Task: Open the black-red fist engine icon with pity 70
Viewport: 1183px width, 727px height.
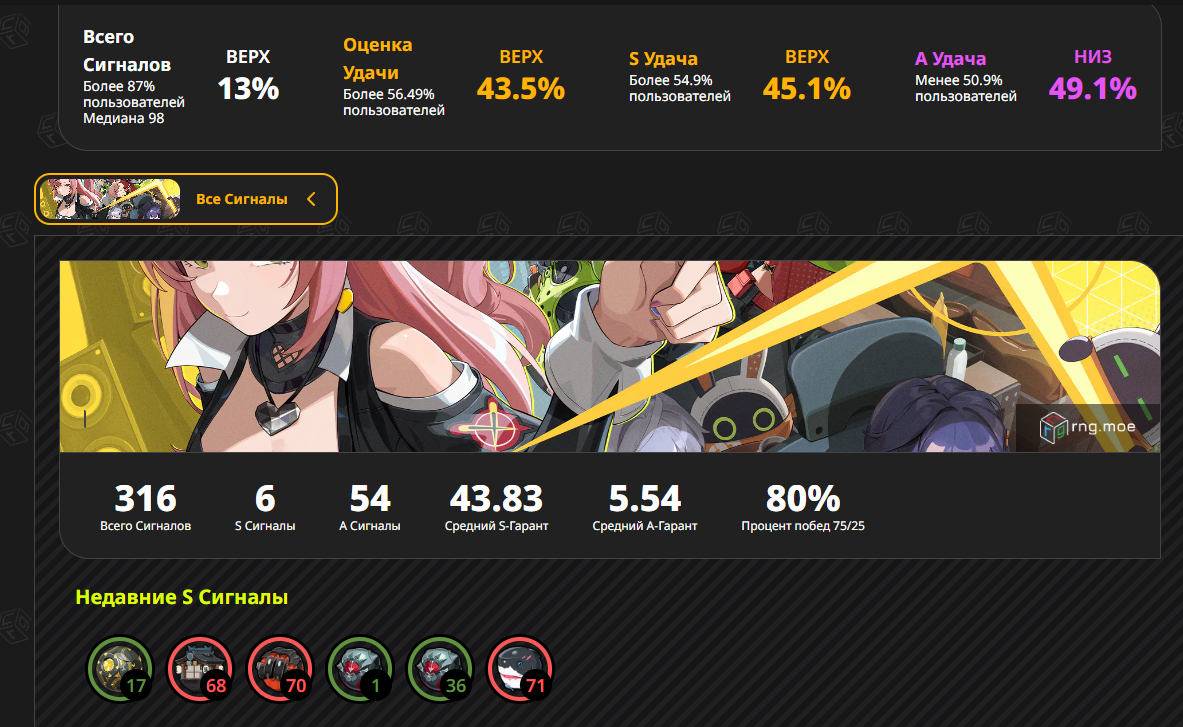Action: click(x=281, y=670)
